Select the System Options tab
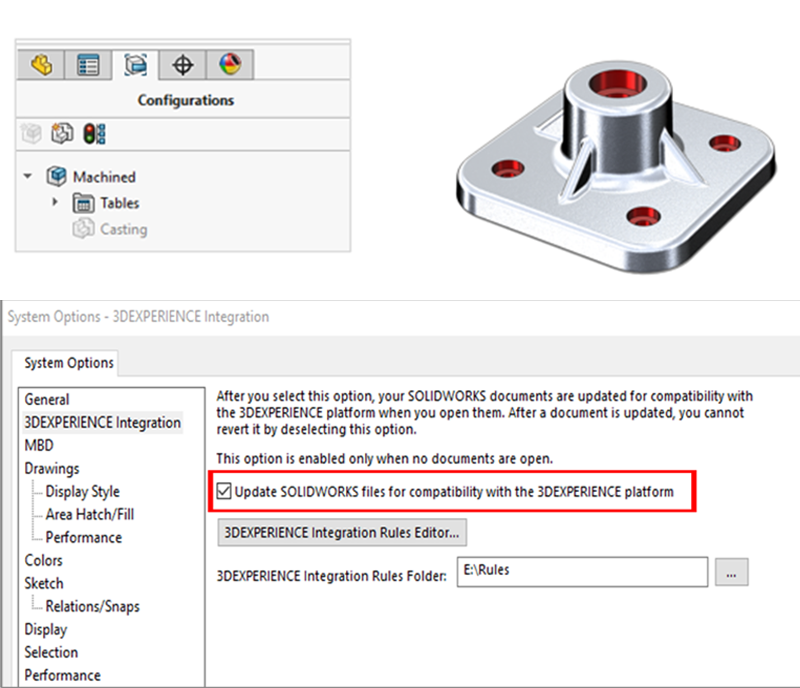This screenshot has width=800, height=688. coord(69,363)
